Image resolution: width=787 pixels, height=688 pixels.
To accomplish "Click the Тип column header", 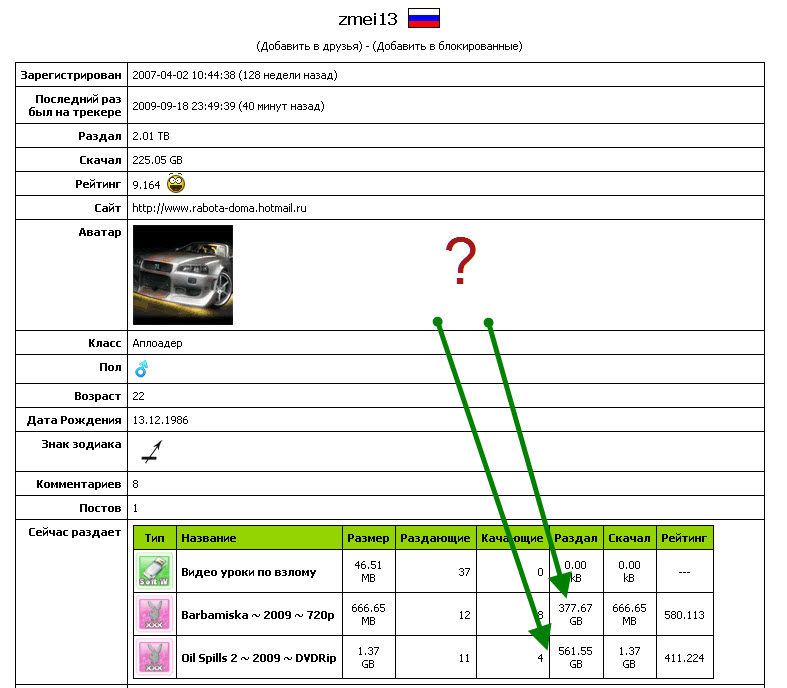I will coord(155,538).
